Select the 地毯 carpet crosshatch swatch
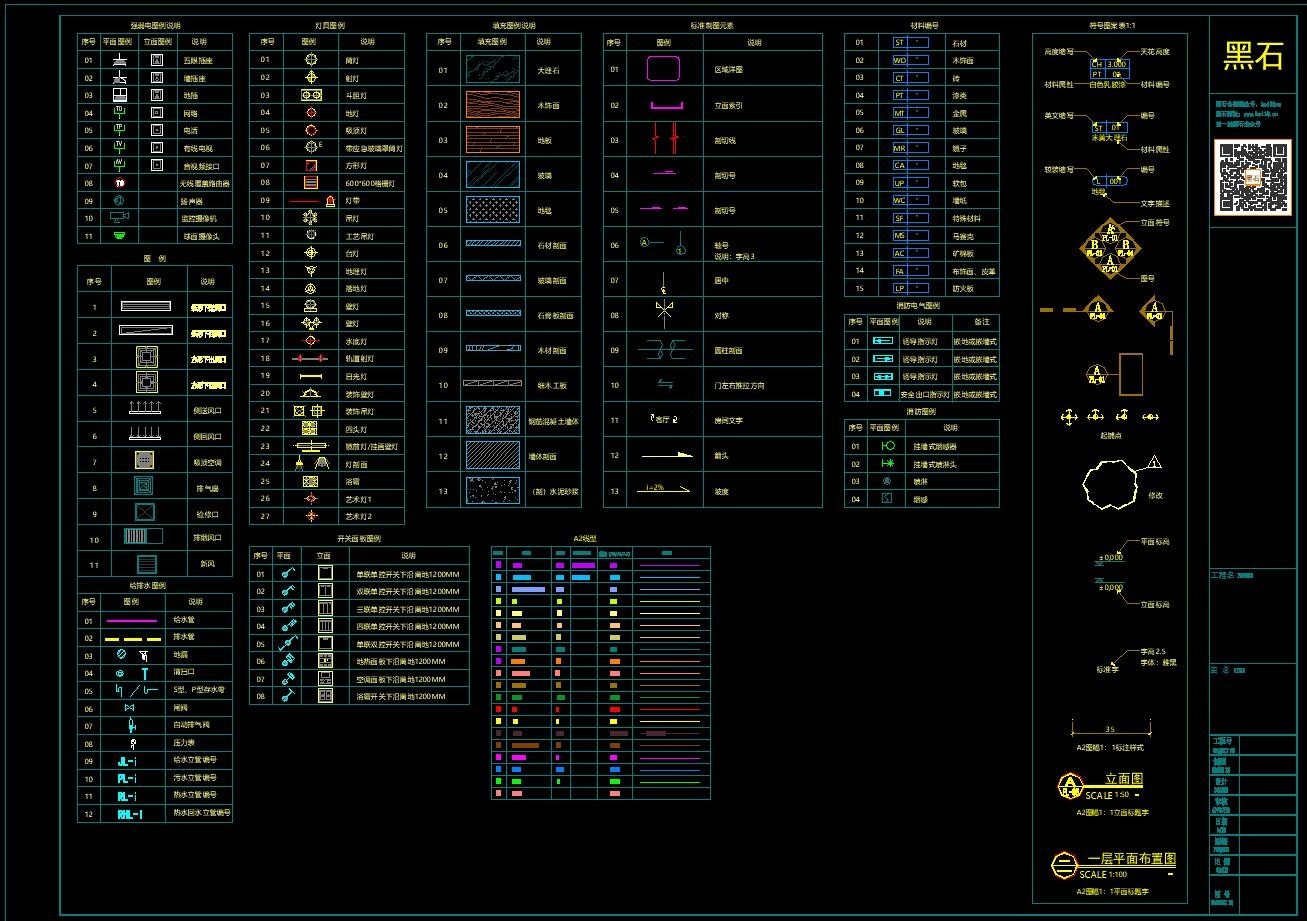This screenshot has width=1307, height=921. (x=493, y=209)
